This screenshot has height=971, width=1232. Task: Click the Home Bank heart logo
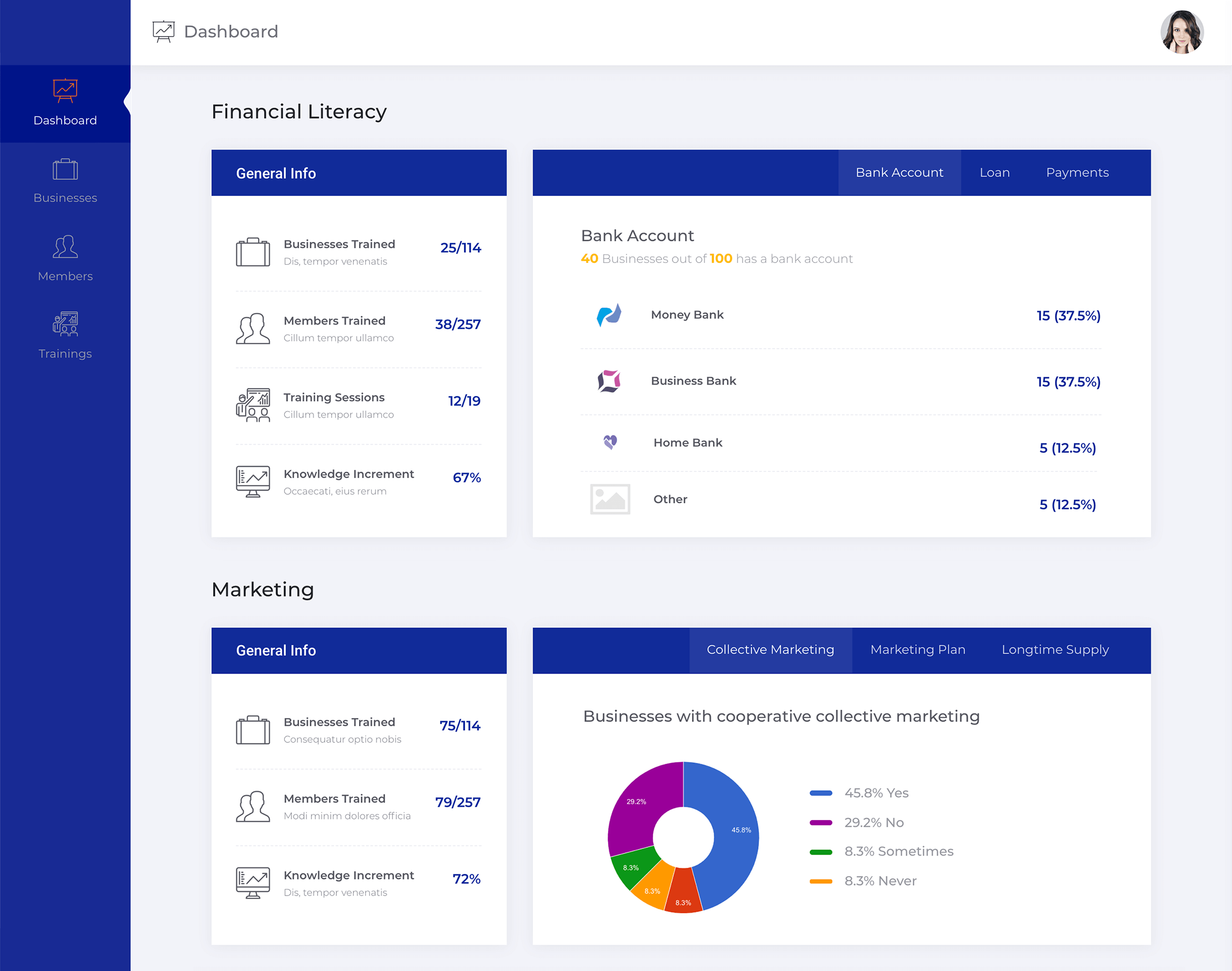pos(610,442)
